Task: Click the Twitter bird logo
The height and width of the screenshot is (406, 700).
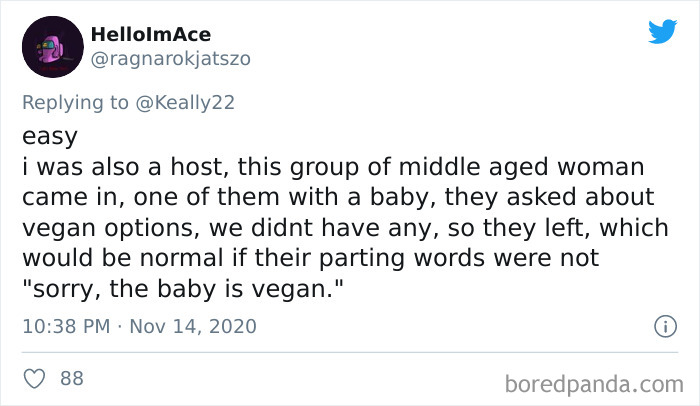Action: (662, 31)
